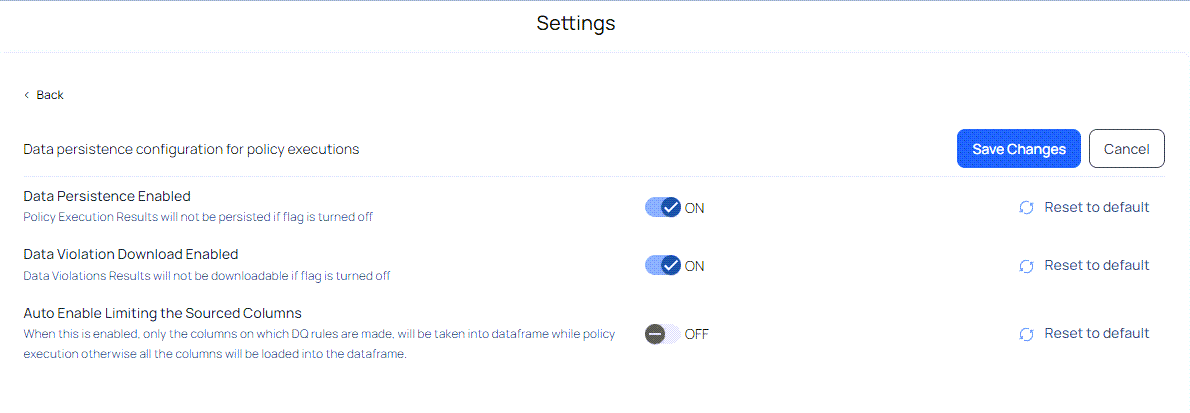1190x413 pixels.
Task: Disable Data Violation Download Enabled switch
Action: pos(663,266)
